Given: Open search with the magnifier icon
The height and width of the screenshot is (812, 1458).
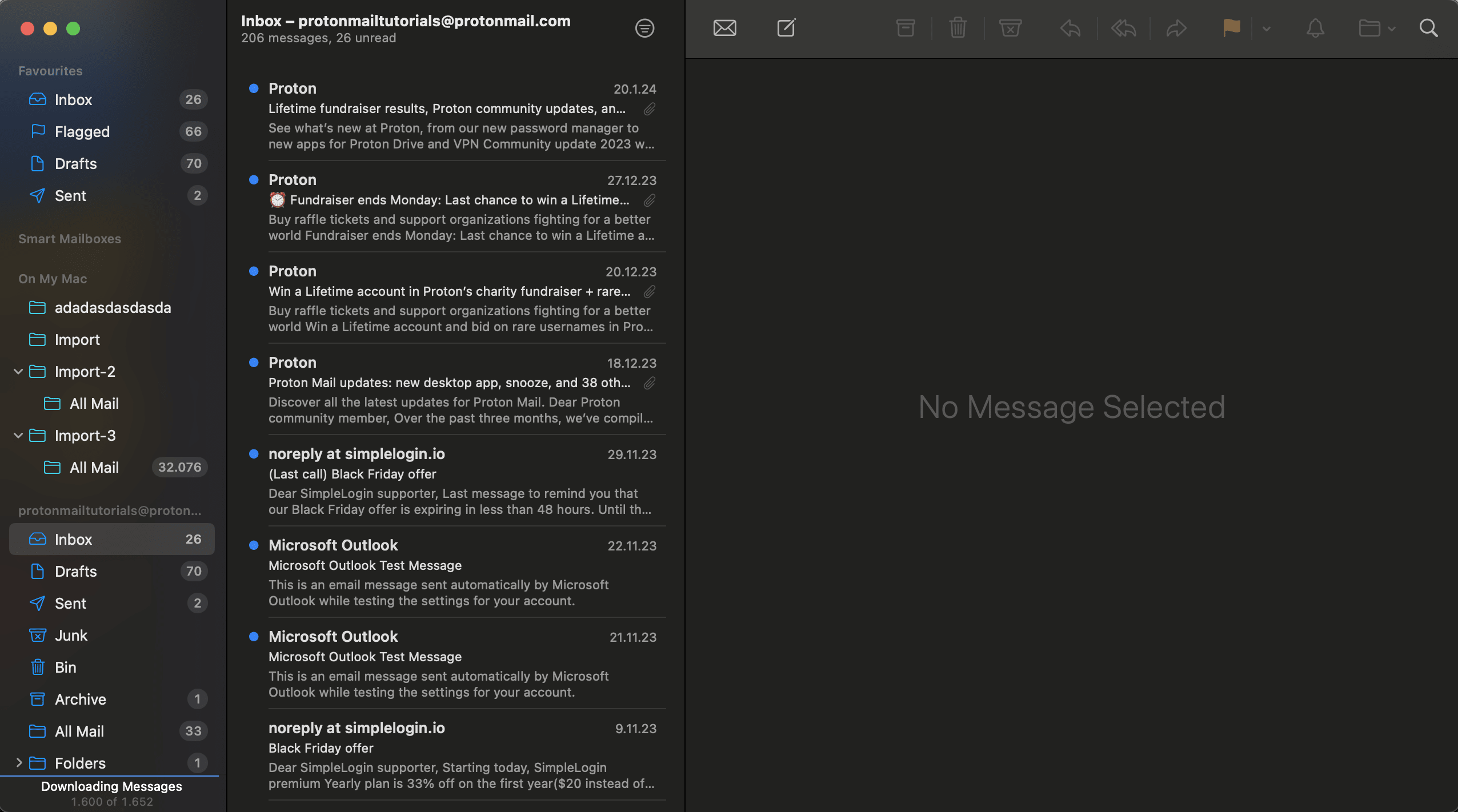Looking at the screenshot, I should click(x=1428, y=27).
